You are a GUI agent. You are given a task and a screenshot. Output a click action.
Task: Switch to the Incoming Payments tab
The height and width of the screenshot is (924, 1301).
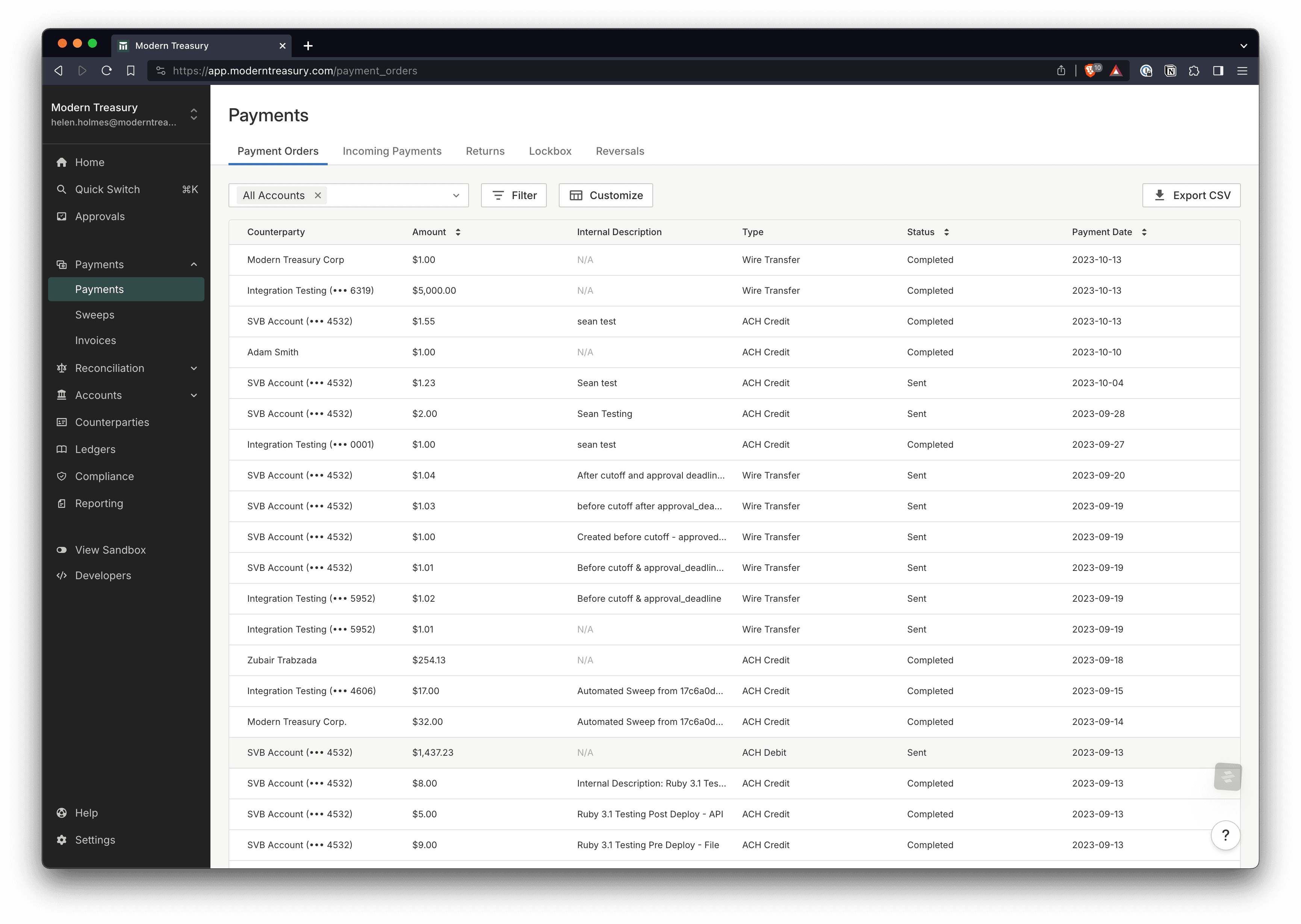click(392, 151)
